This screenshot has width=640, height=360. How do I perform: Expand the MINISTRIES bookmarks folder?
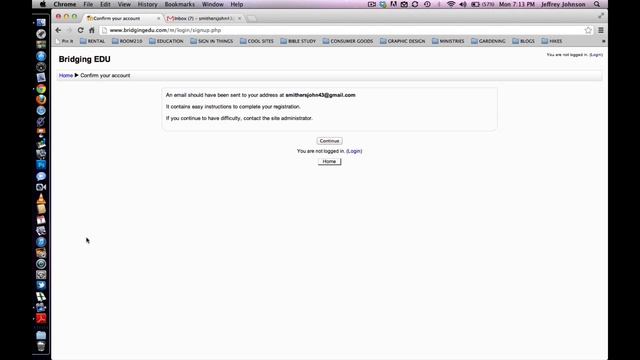pos(448,41)
